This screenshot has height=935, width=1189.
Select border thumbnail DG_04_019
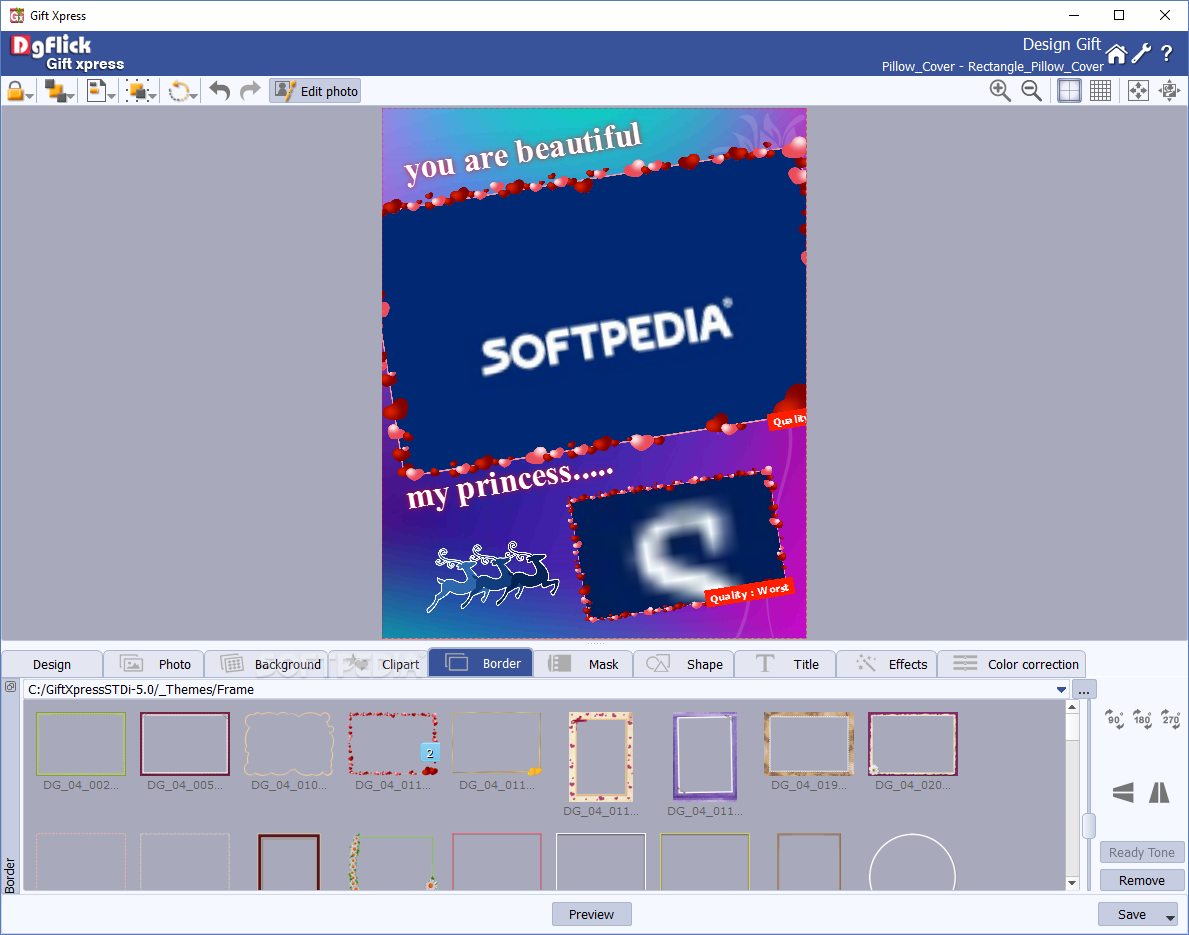coord(808,744)
